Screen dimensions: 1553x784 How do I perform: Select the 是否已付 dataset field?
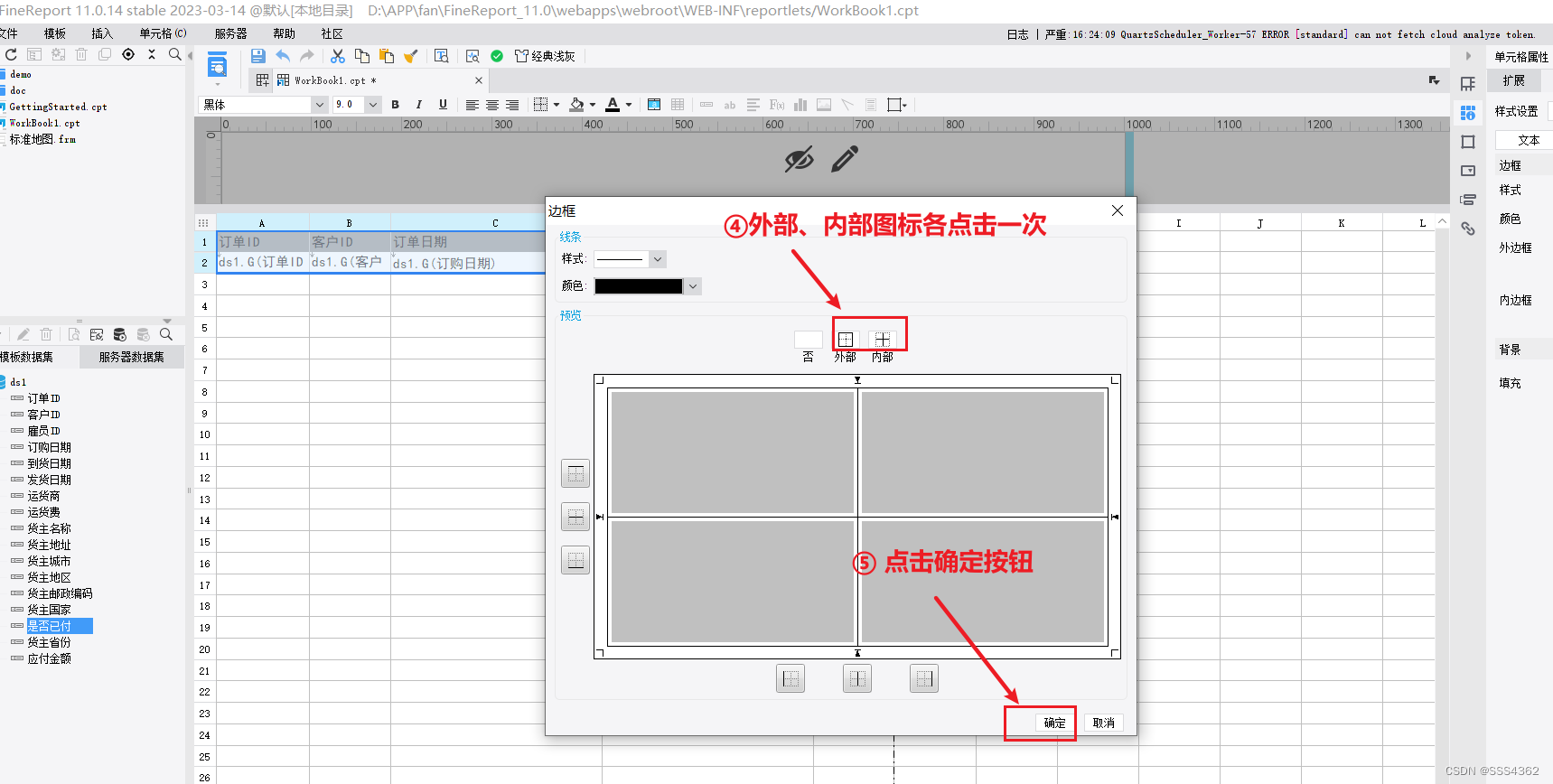60,626
